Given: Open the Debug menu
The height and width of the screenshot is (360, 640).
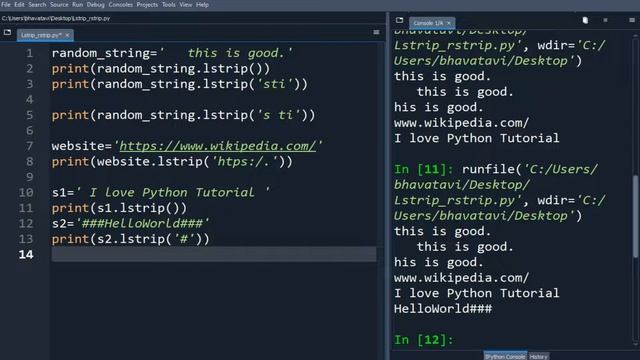Looking at the screenshot, I should (96, 5).
